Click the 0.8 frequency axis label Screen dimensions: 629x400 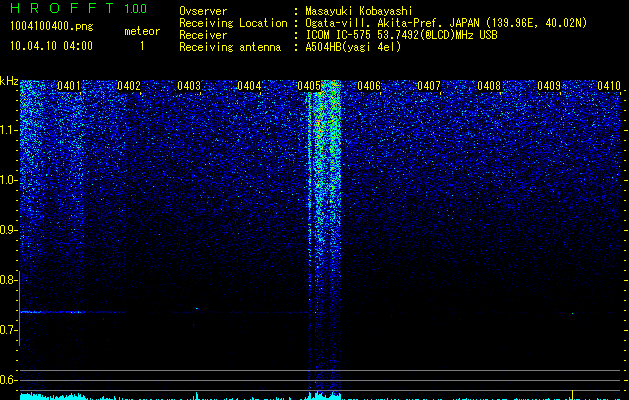click(8, 280)
